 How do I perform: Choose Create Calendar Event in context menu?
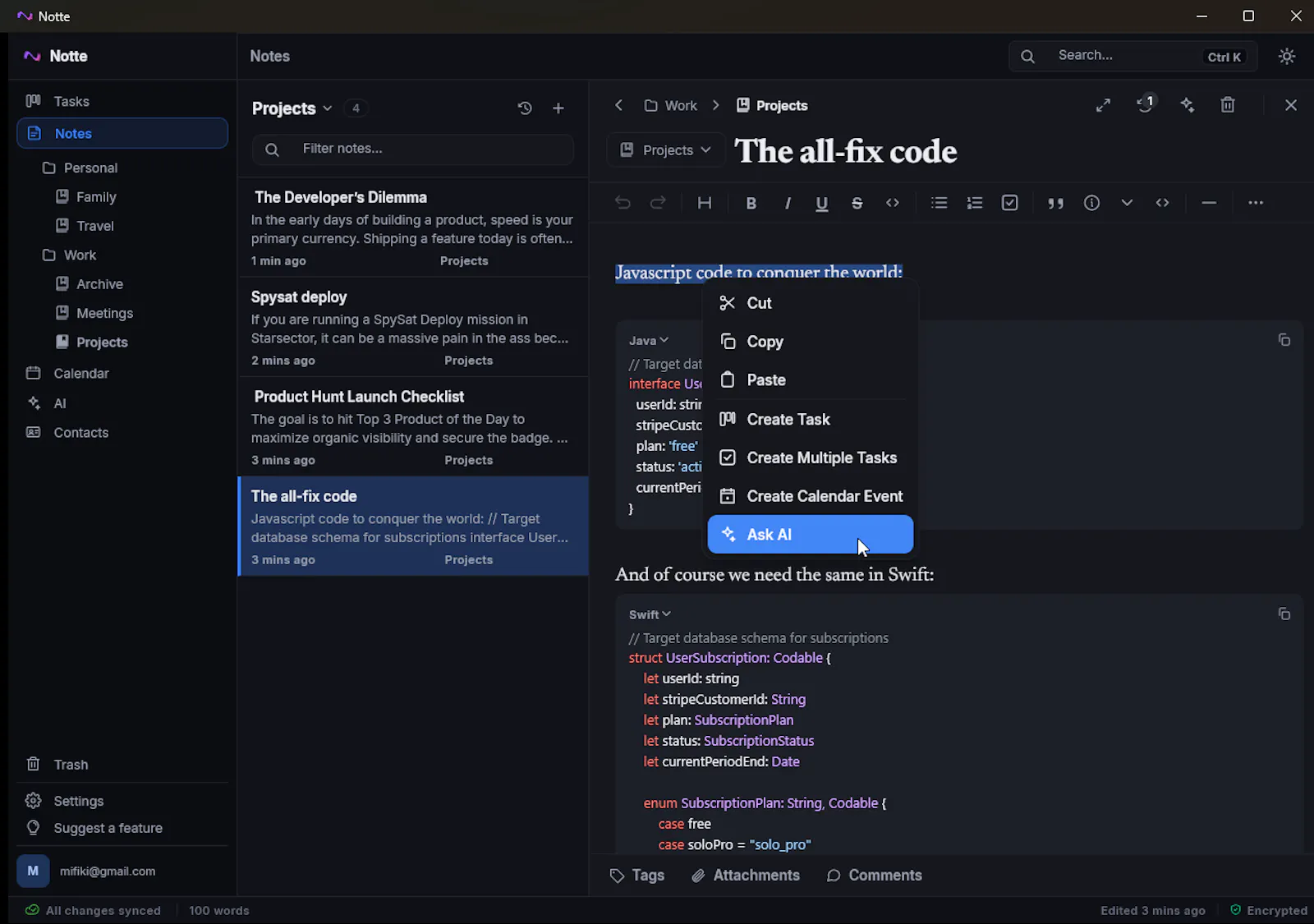point(810,496)
